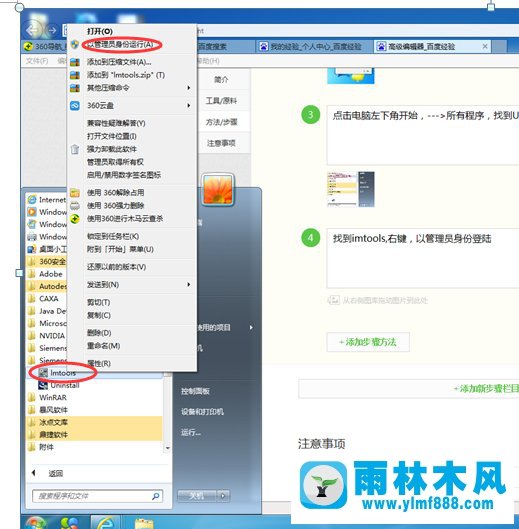Click the user account flower picture
Screen dimensions: 519x529
tap(218, 189)
